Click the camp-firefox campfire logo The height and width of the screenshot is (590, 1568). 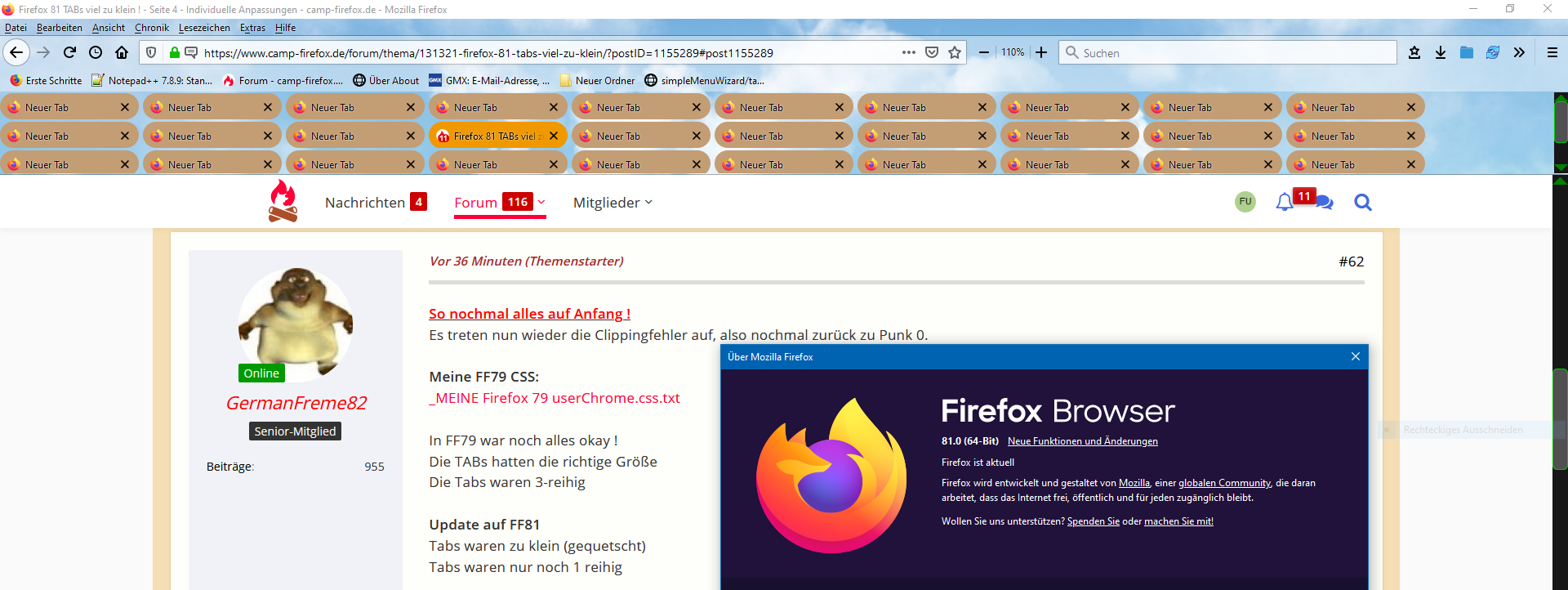(x=283, y=201)
